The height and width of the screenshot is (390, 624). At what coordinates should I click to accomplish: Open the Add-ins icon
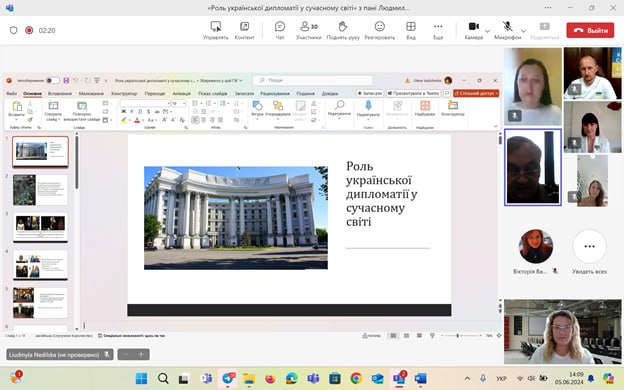425,105
